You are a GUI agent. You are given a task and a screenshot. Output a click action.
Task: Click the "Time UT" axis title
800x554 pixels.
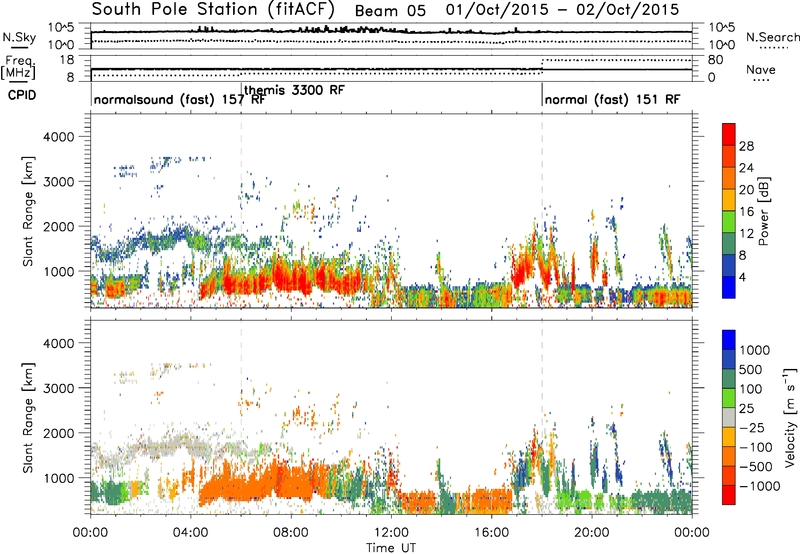pos(391,548)
